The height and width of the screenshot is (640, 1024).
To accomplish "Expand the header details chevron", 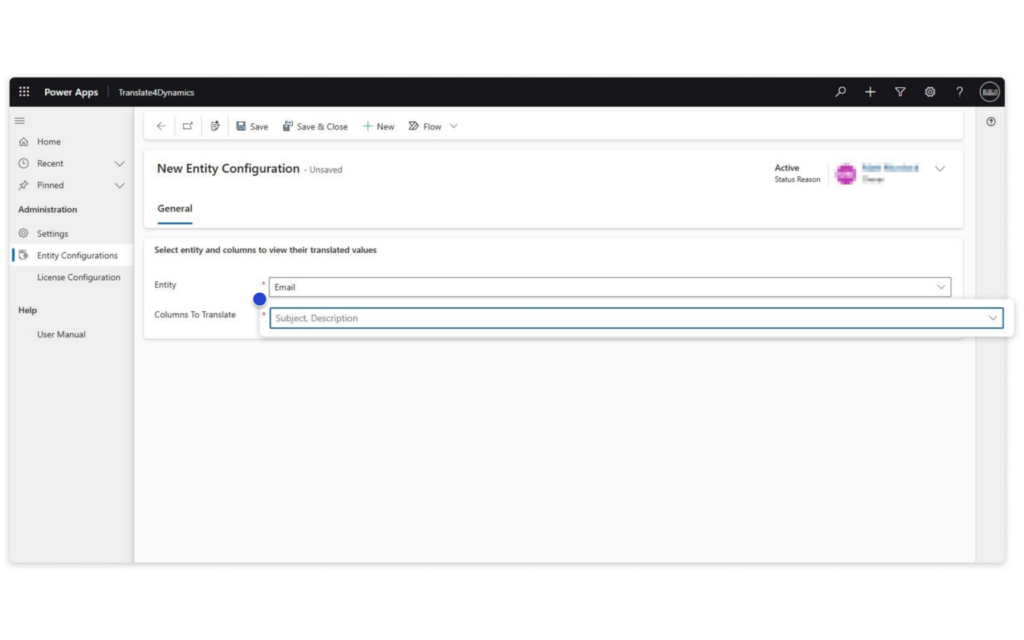I will (940, 168).
